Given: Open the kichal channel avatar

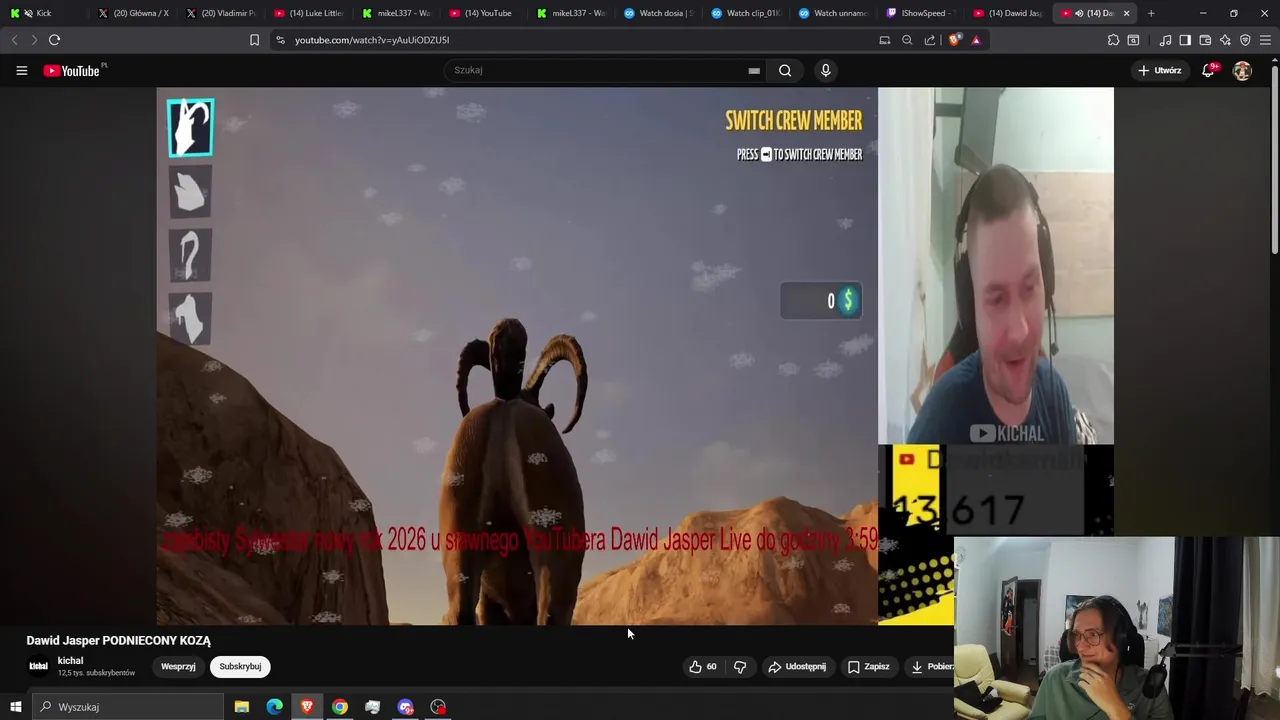Looking at the screenshot, I should click(x=38, y=666).
